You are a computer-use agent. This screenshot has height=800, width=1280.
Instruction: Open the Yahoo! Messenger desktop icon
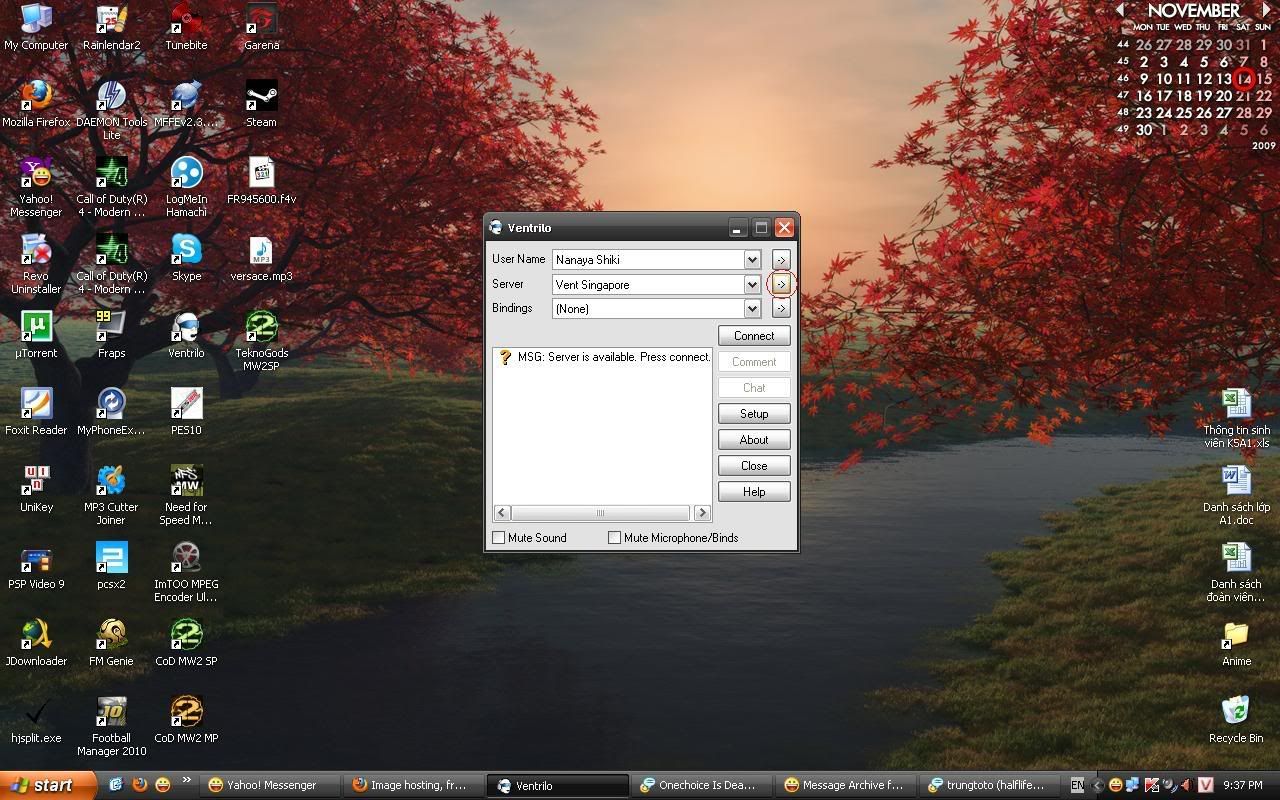36,187
